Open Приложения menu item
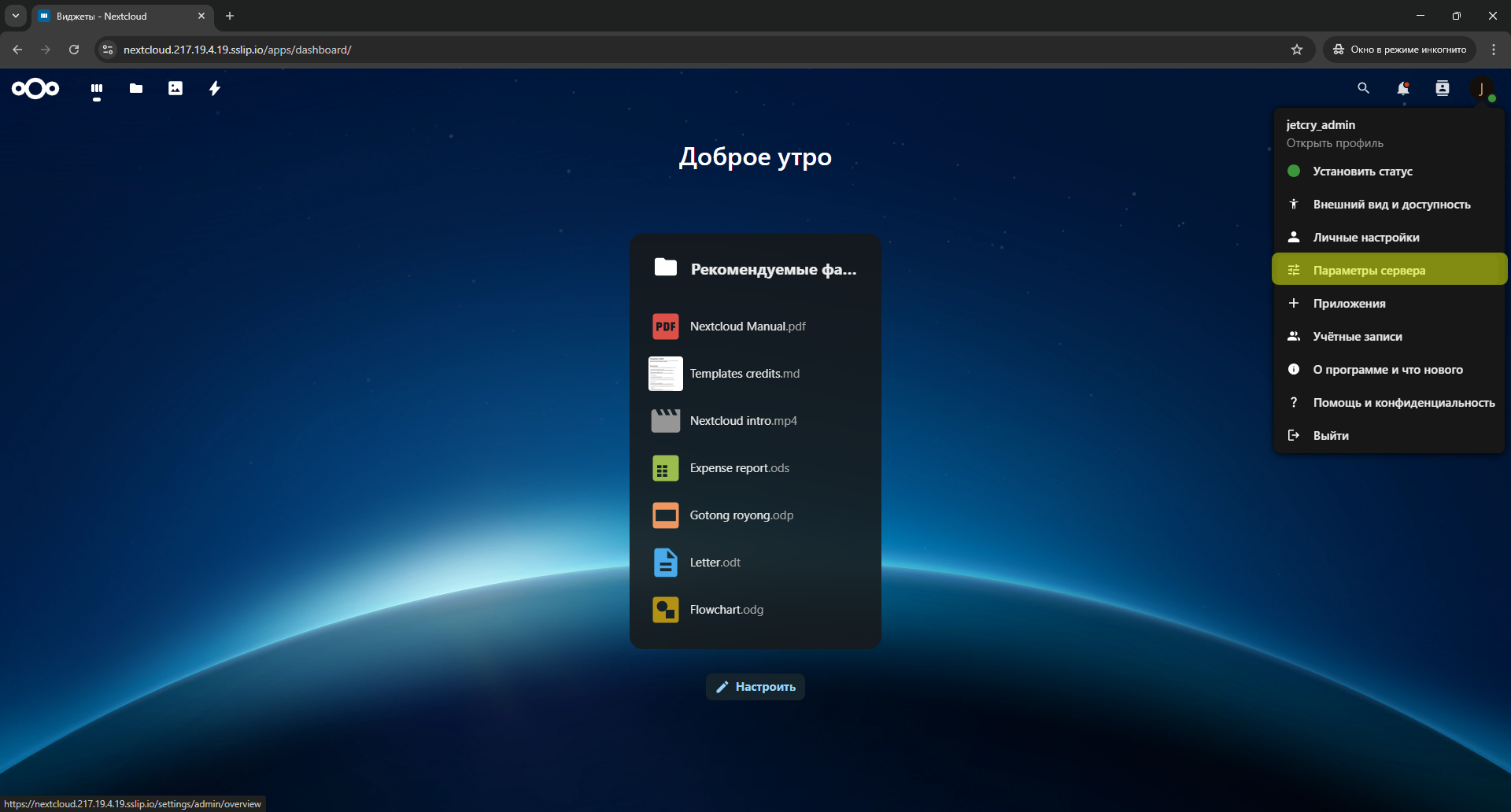1511x812 pixels. click(1389, 304)
